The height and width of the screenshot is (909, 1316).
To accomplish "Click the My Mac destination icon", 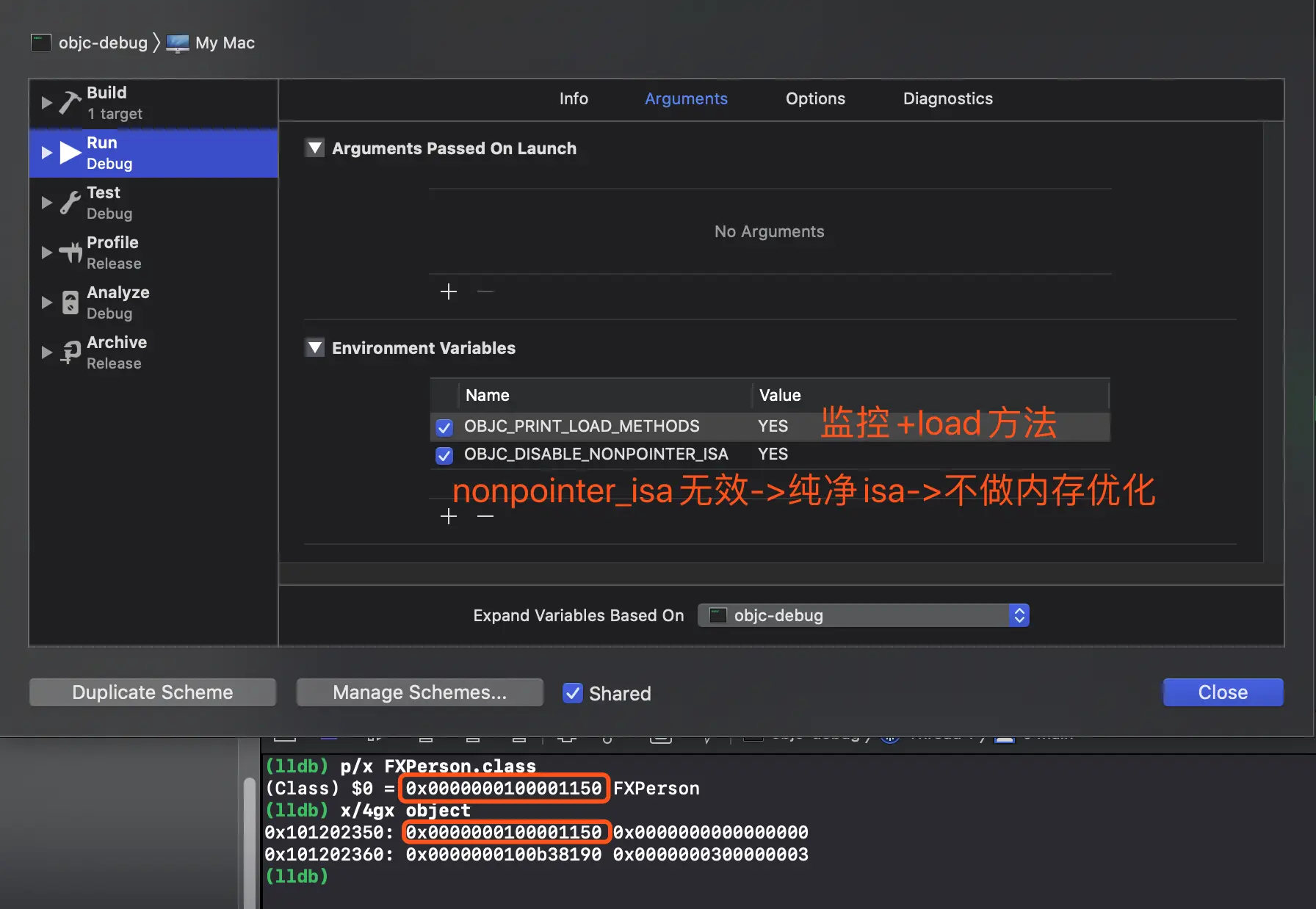I will (178, 43).
